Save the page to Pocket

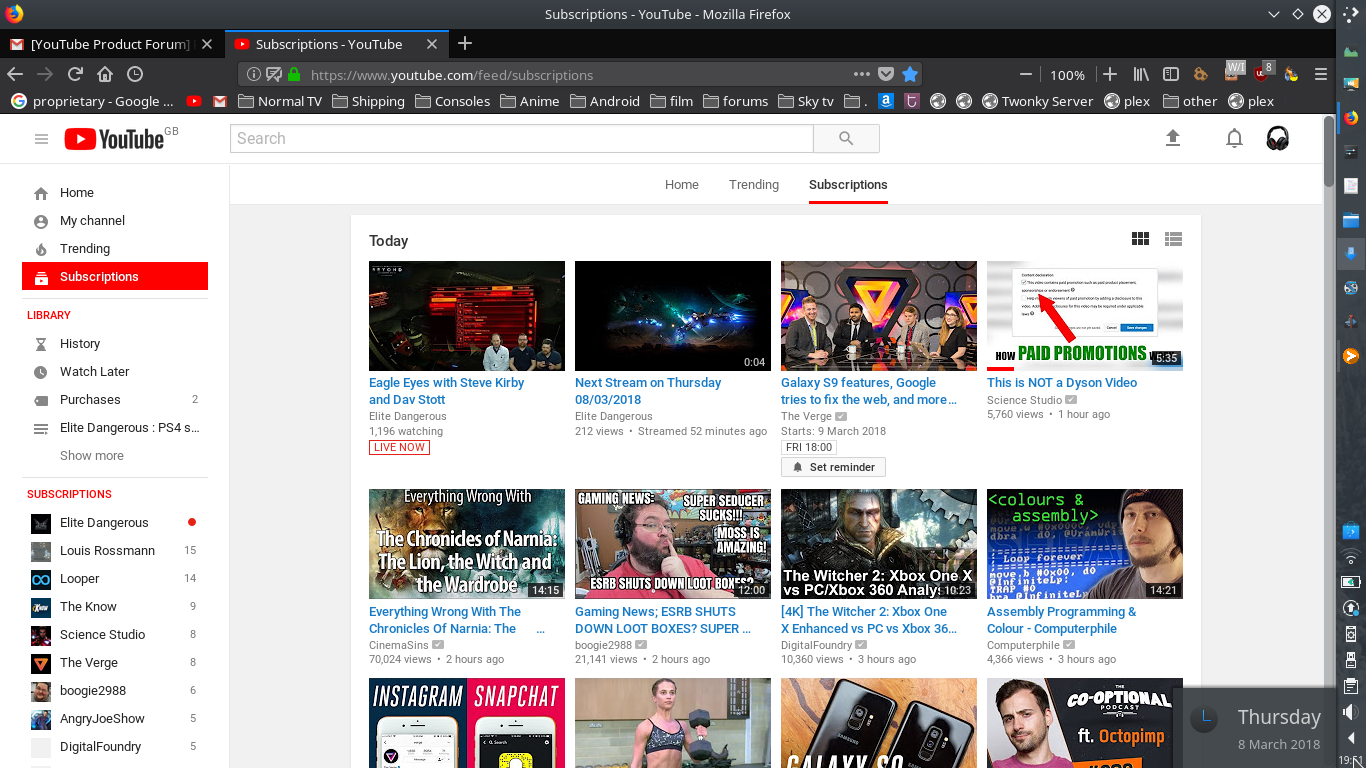[886, 74]
